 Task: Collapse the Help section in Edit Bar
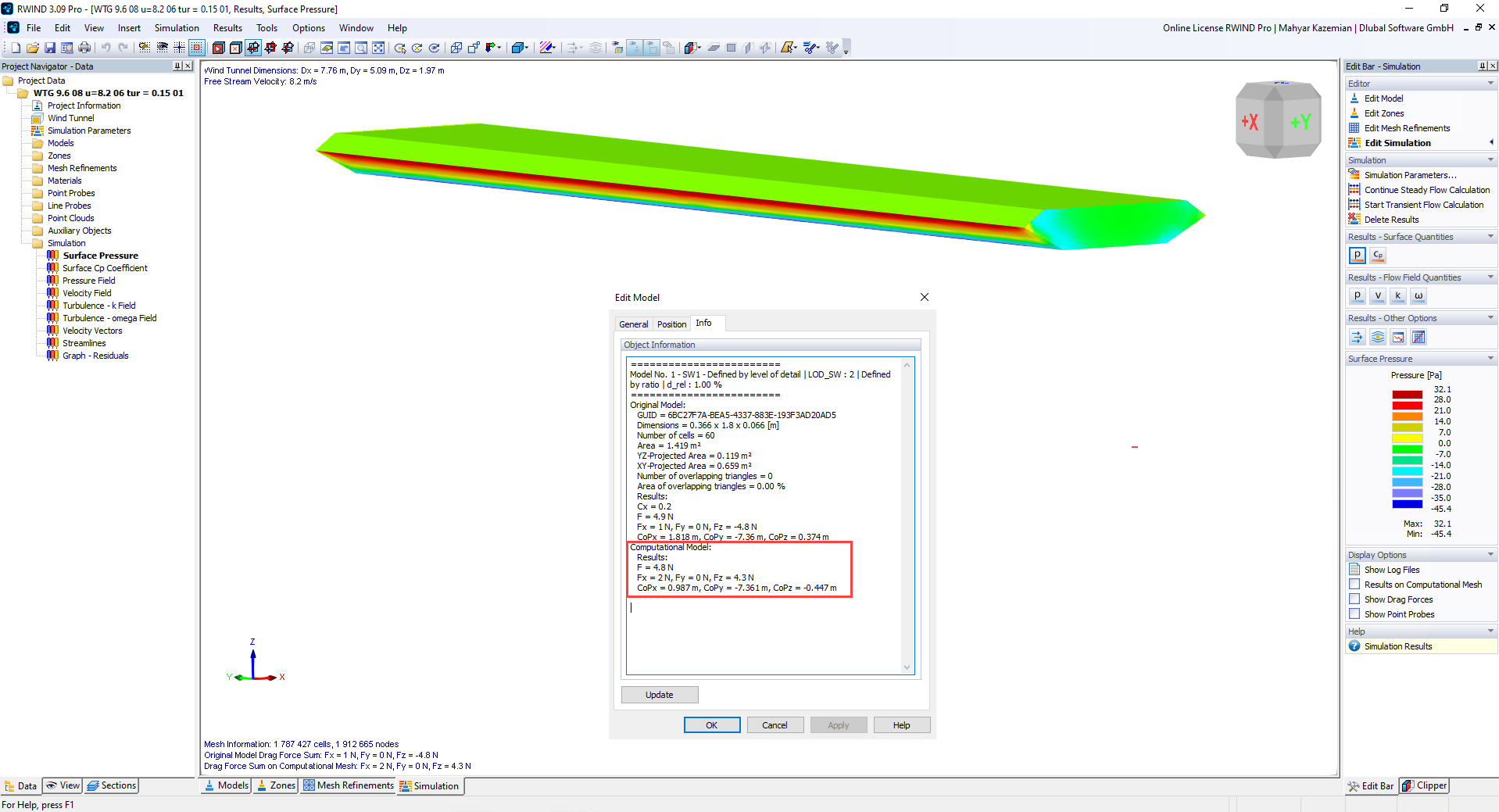[x=1490, y=631]
